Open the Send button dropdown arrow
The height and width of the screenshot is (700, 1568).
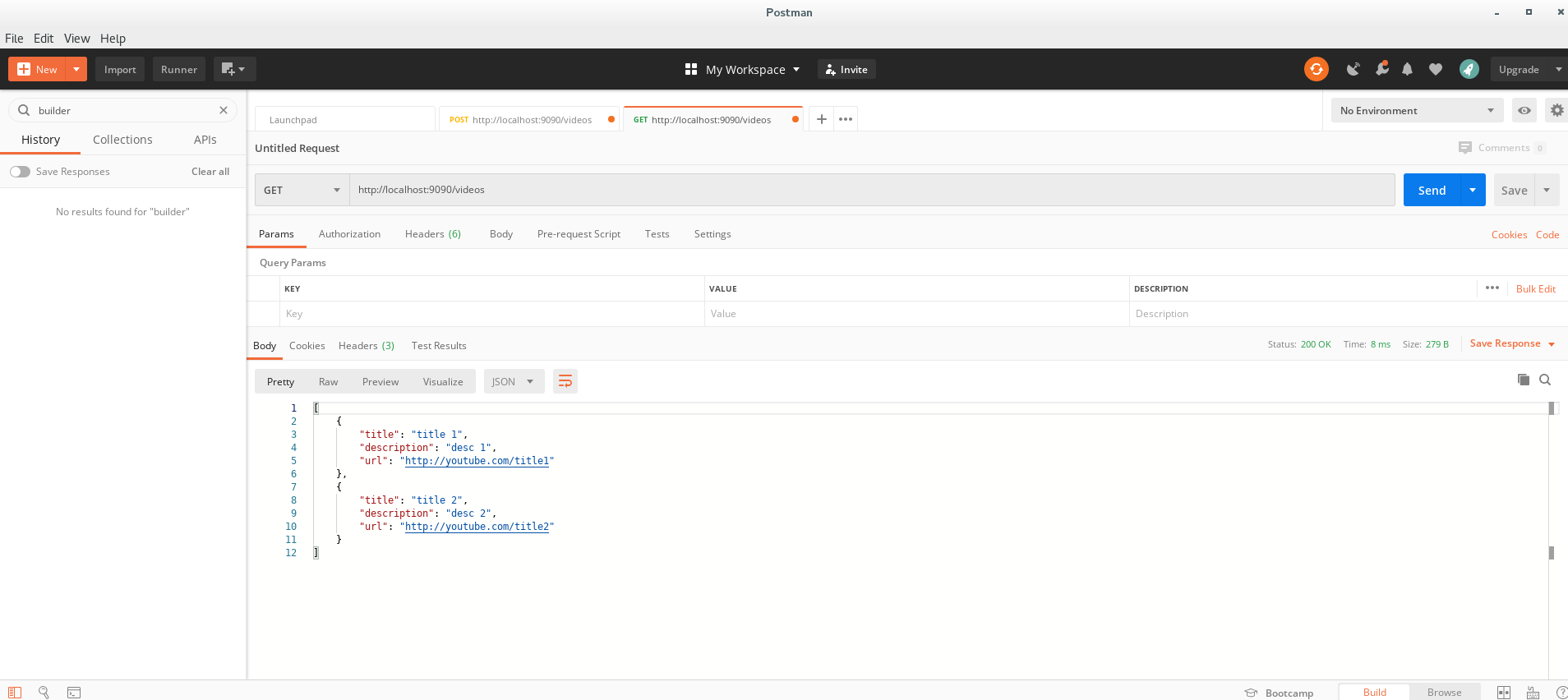(1473, 190)
